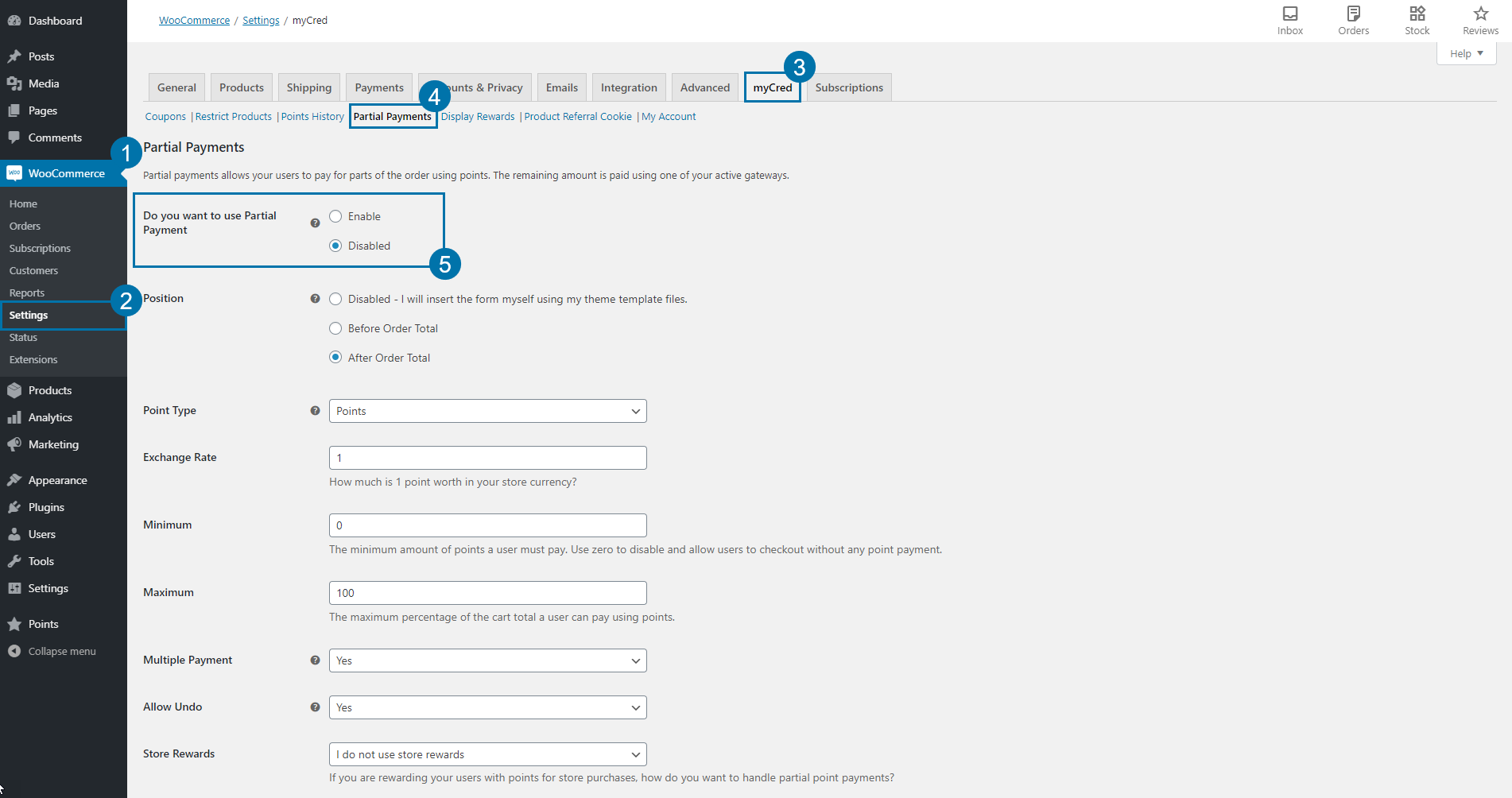
Task: Switch to the Shipping settings tab
Action: point(309,87)
